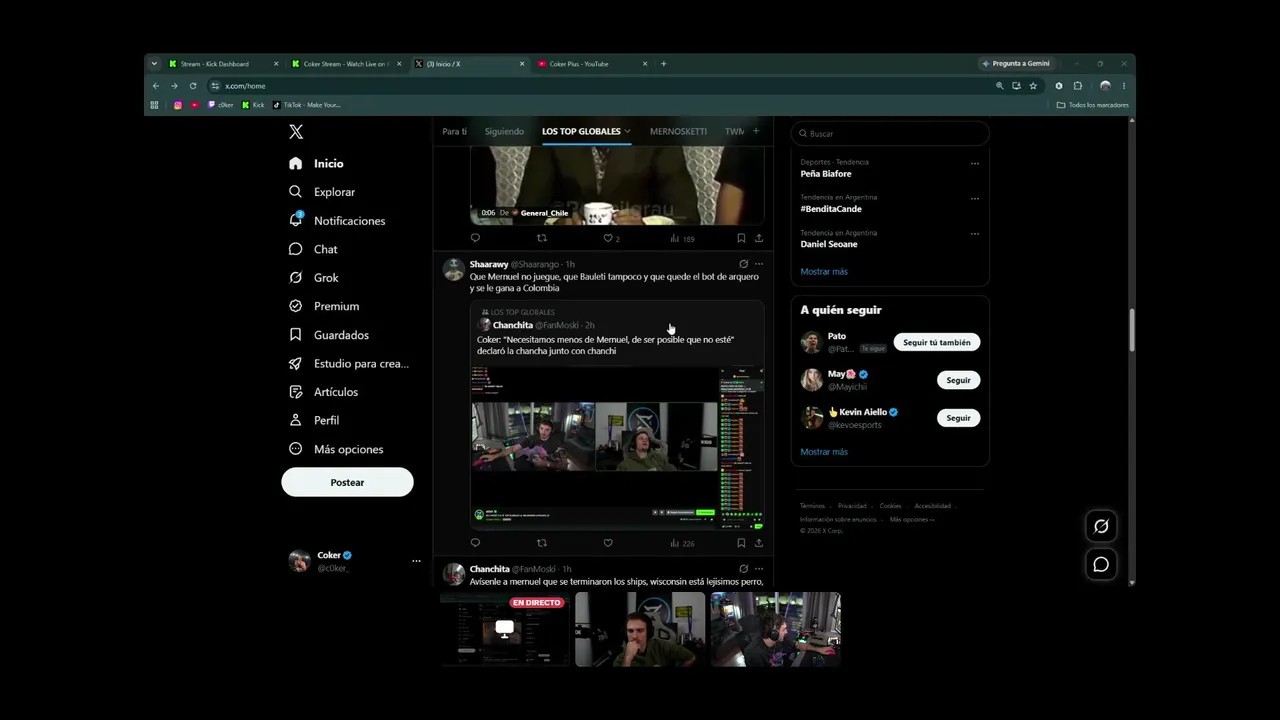
Task: Open Premium from the sidebar
Action: click(x=324, y=306)
